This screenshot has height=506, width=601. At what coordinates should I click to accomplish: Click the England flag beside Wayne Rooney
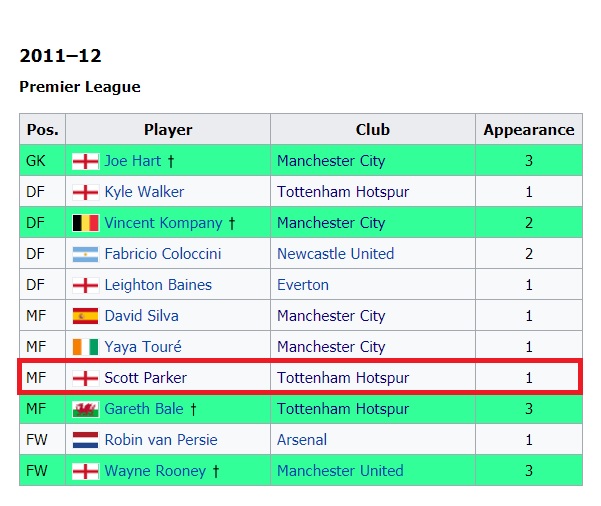(85, 471)
